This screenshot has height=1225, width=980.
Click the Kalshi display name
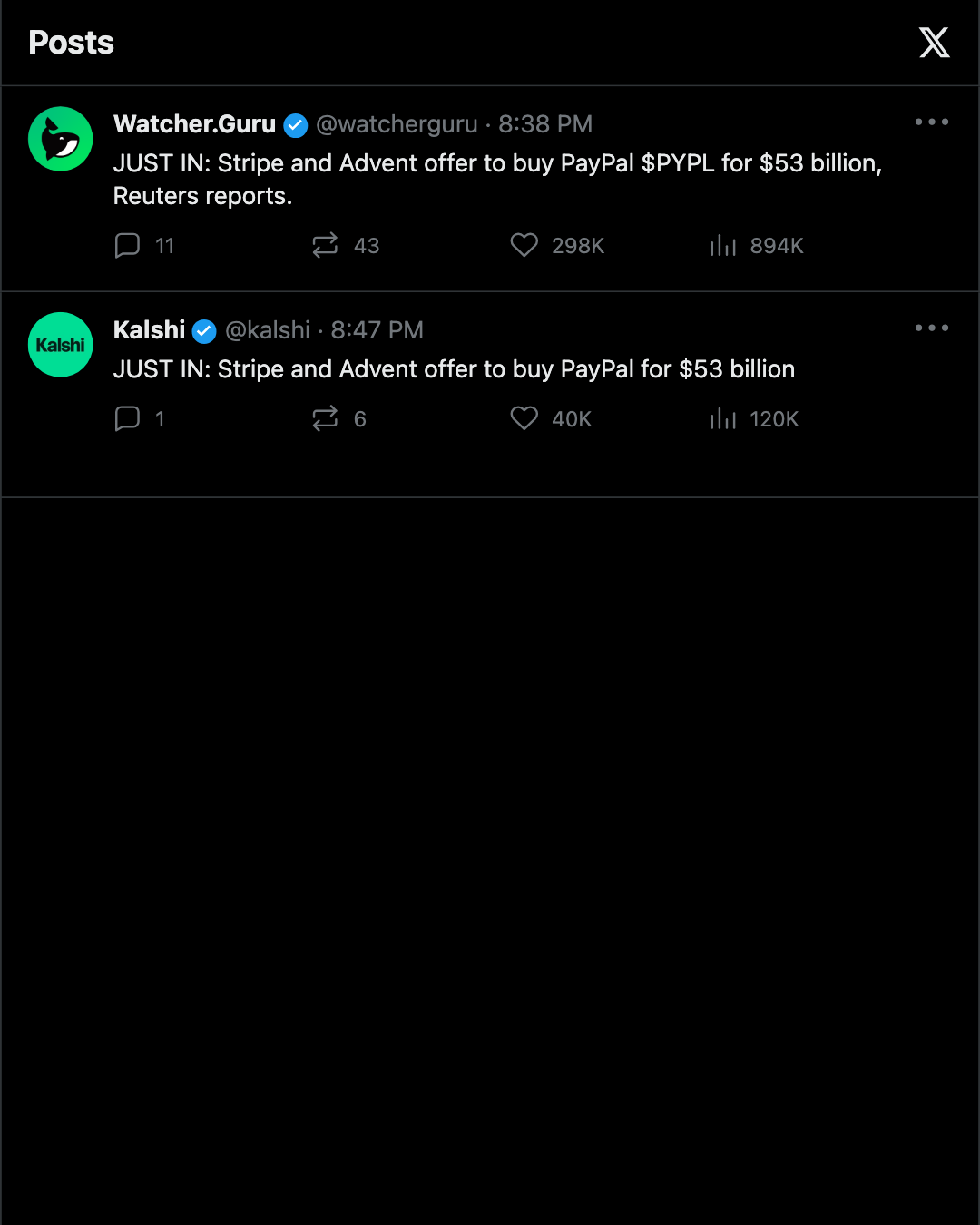pyautogui.click(x=149, y=330)
